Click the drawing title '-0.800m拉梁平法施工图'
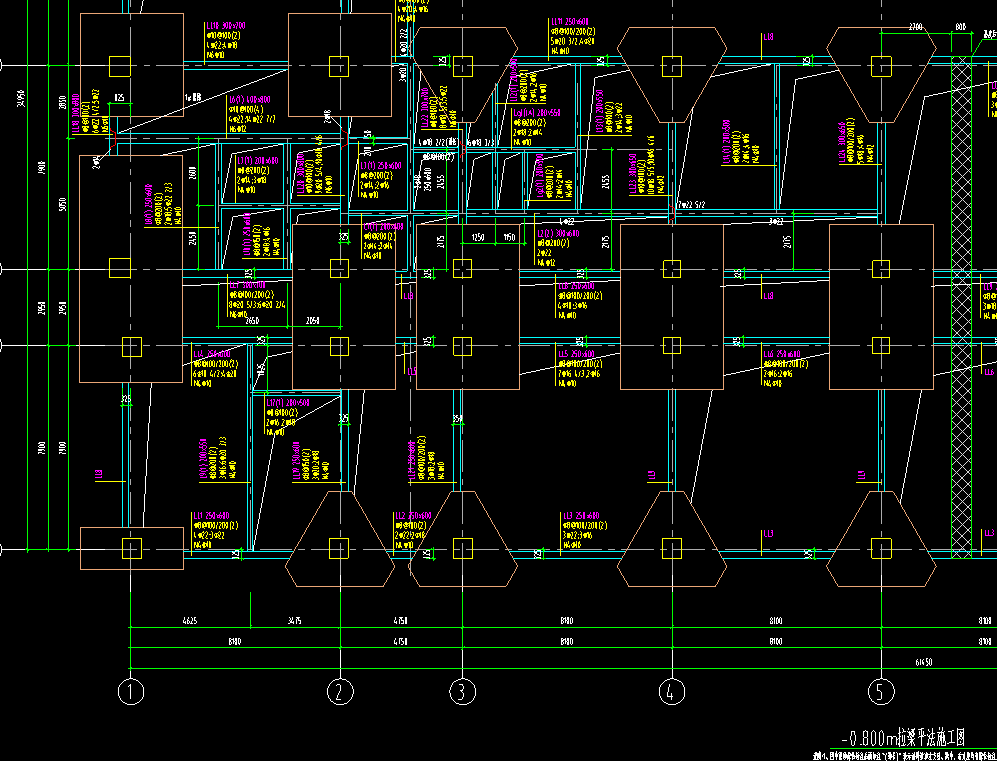Viewport: 997px width, 761px height. tap(903, 739)
